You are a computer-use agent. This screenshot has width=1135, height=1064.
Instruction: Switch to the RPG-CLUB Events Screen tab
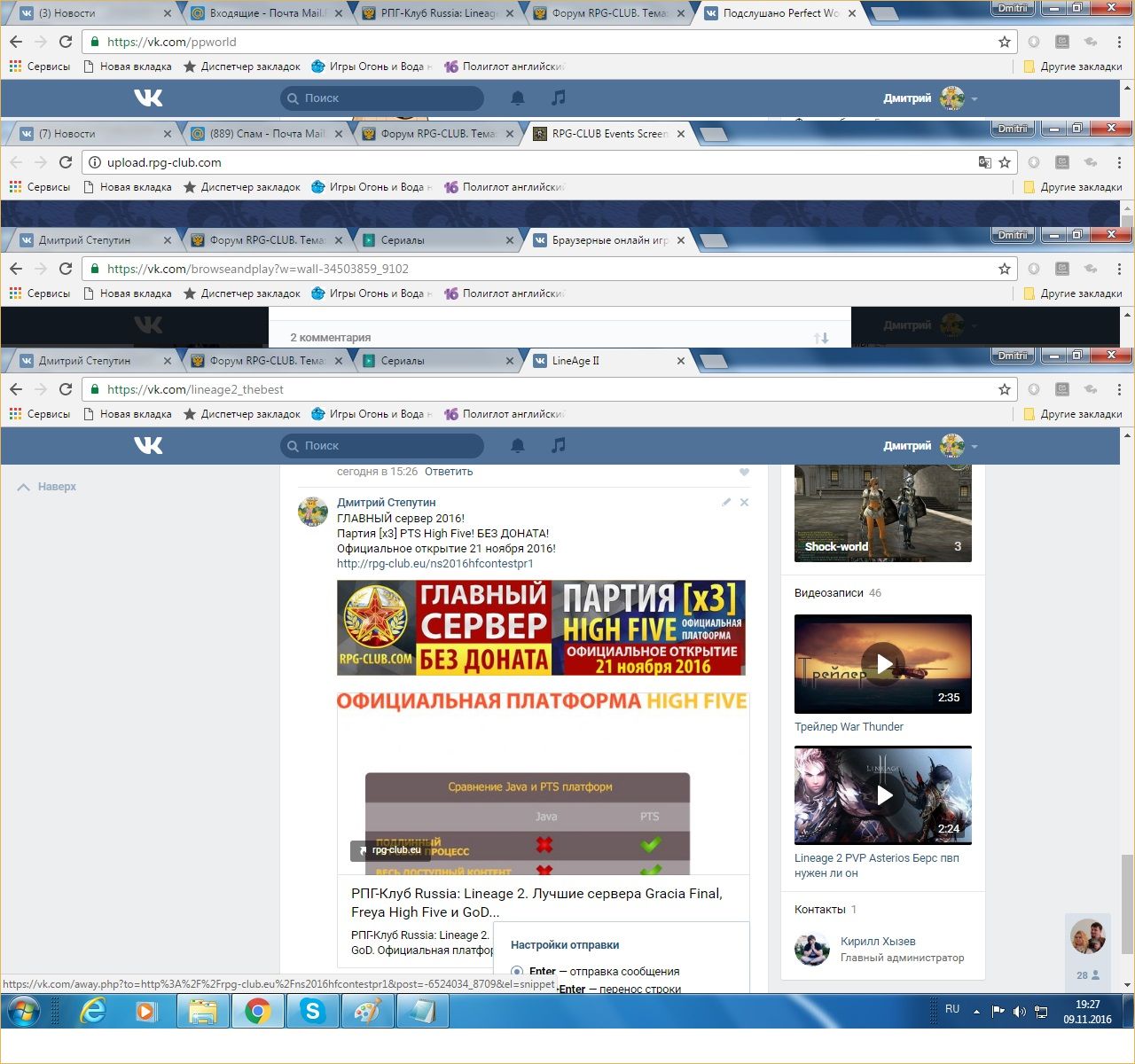(x=608, y=134)
